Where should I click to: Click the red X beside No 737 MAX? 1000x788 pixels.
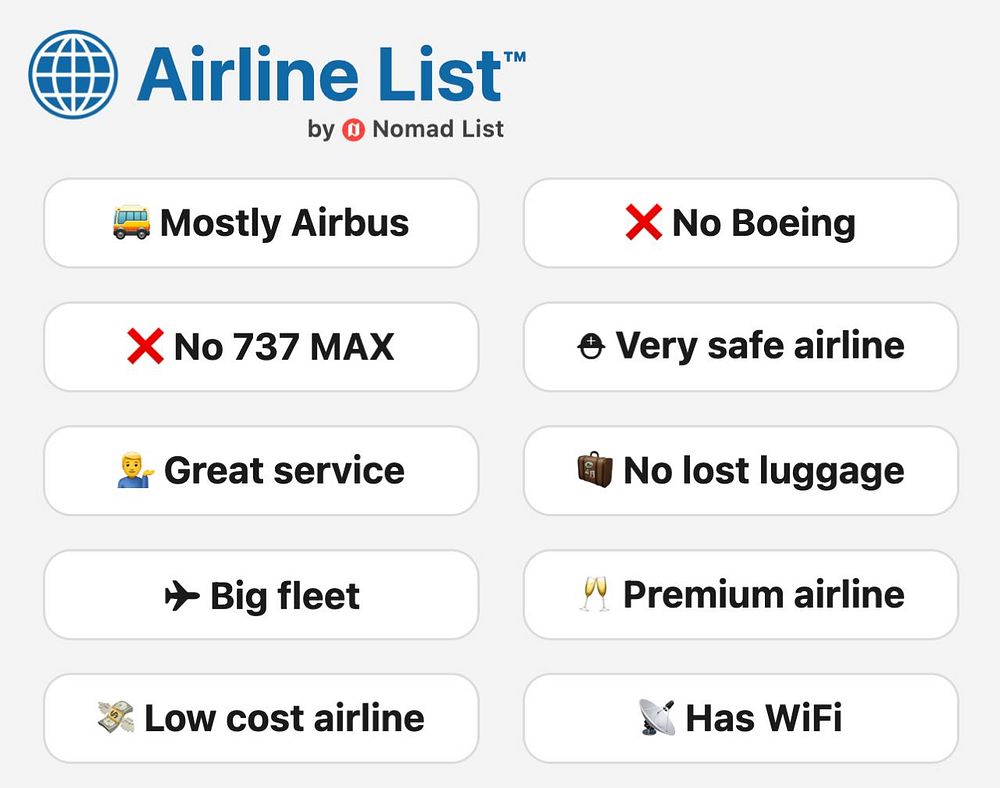click(x=145, y=346)
